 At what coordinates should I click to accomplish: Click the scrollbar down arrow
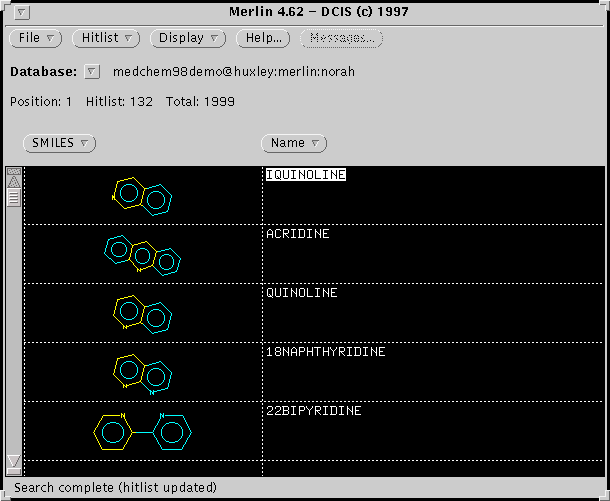coord(14,461)
